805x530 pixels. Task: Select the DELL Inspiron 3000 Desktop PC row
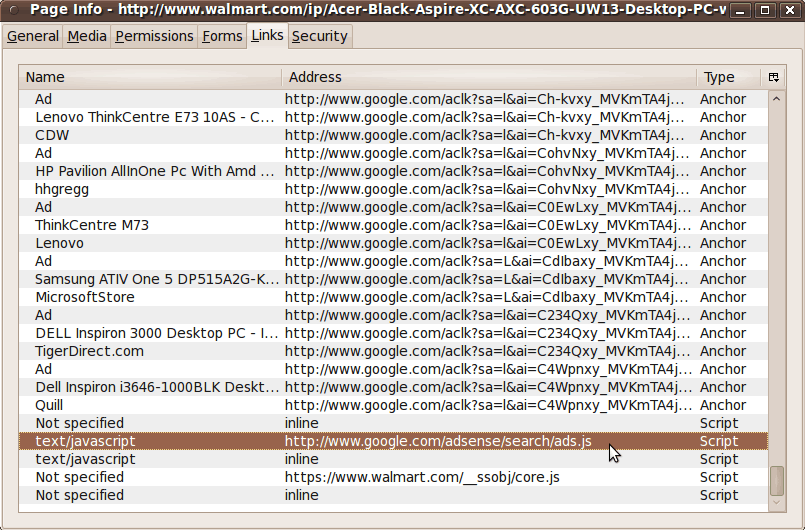point(393,333)
